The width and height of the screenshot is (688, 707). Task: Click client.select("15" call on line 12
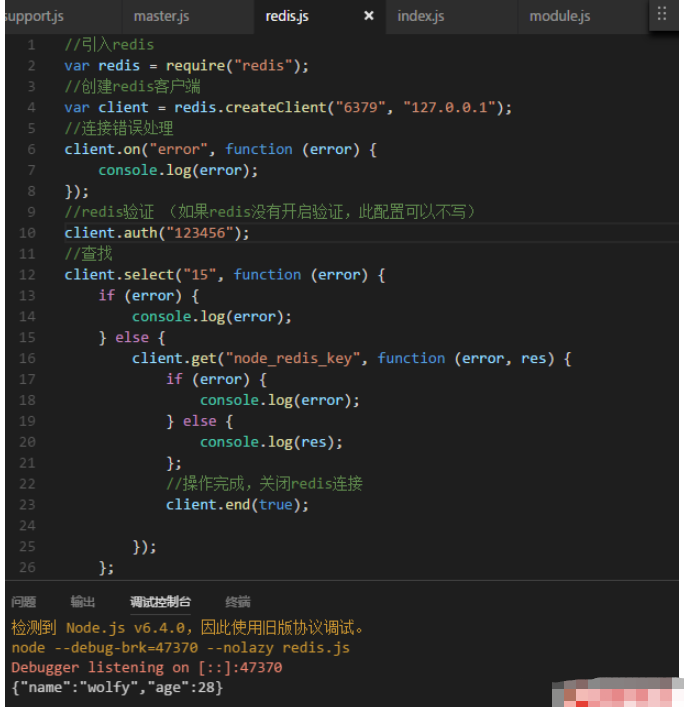click(x=140, y=275)
